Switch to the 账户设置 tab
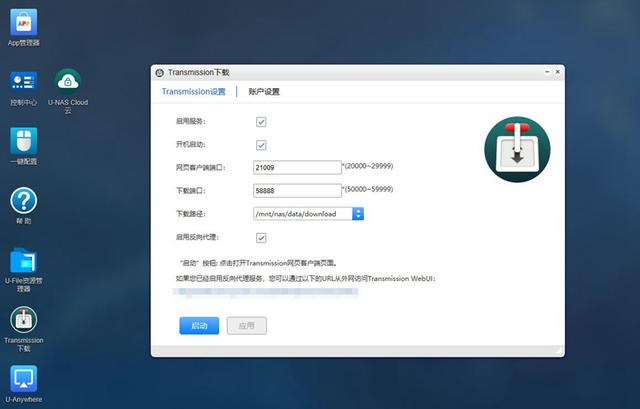Viewport: 640px width, 409px height. click(x=264, y=91)
